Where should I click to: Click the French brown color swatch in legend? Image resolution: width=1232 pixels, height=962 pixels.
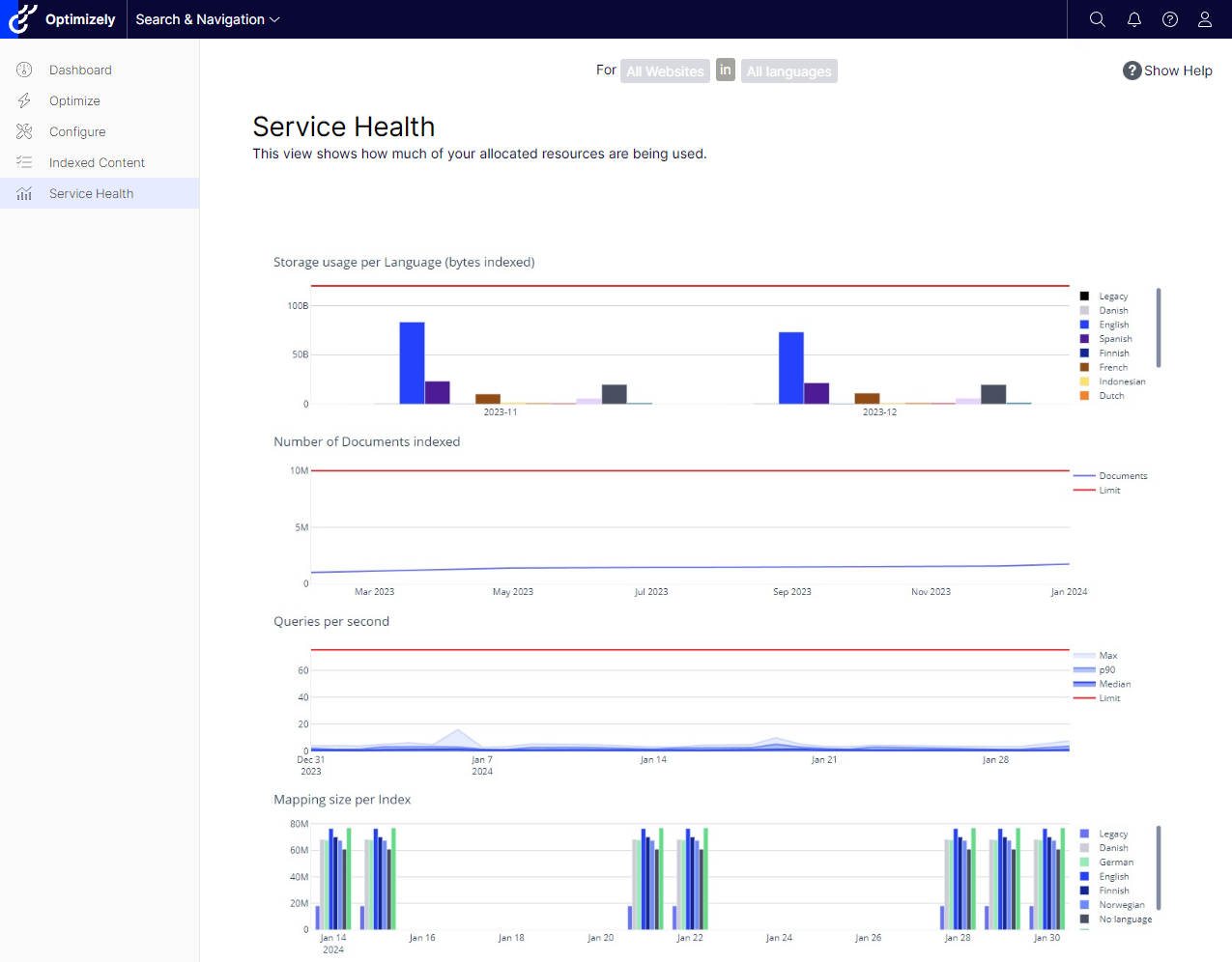click(1084, 367)
